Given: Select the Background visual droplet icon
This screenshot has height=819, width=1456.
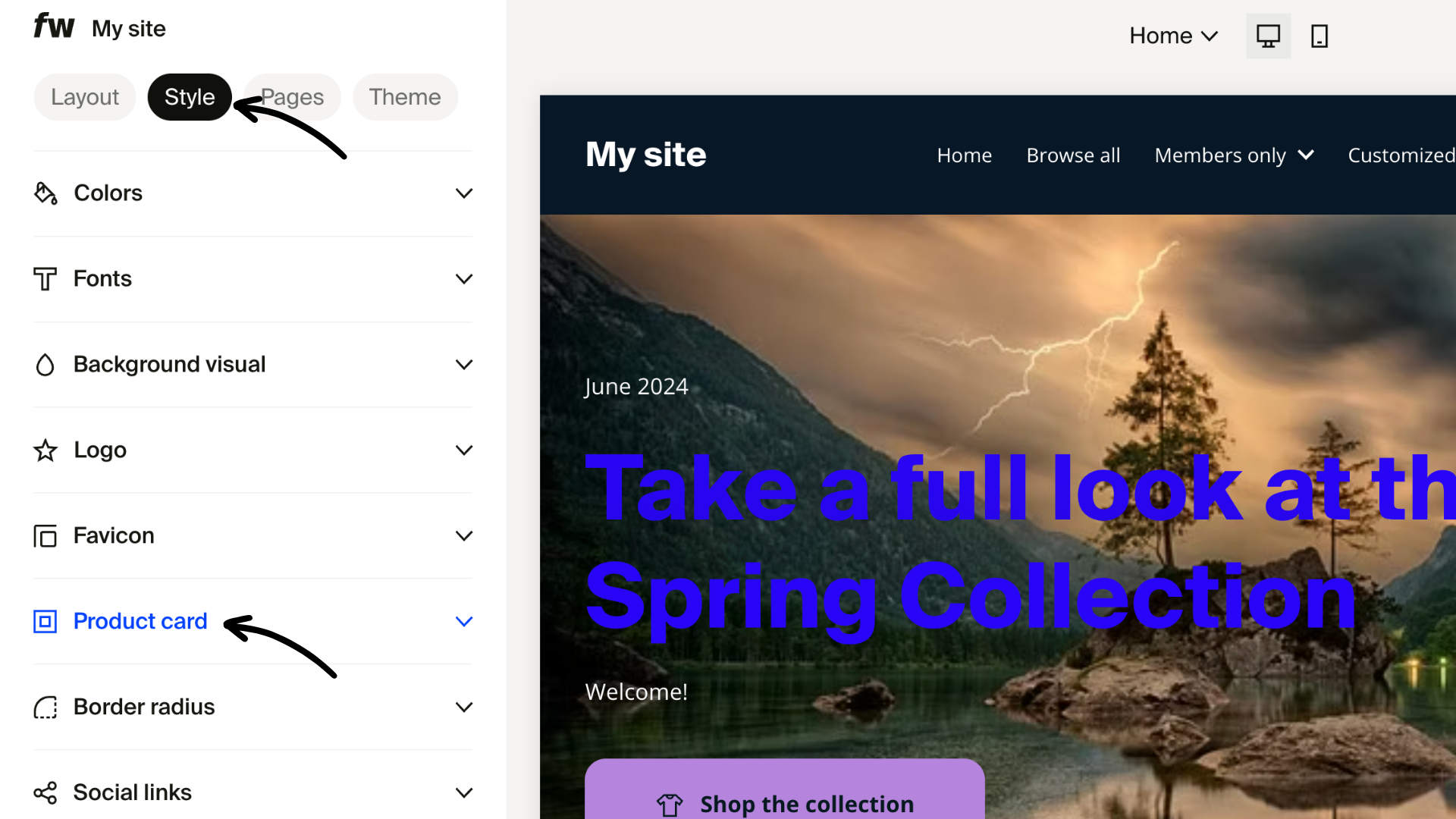Looking at the screenshot, I should tap(45, 365).
